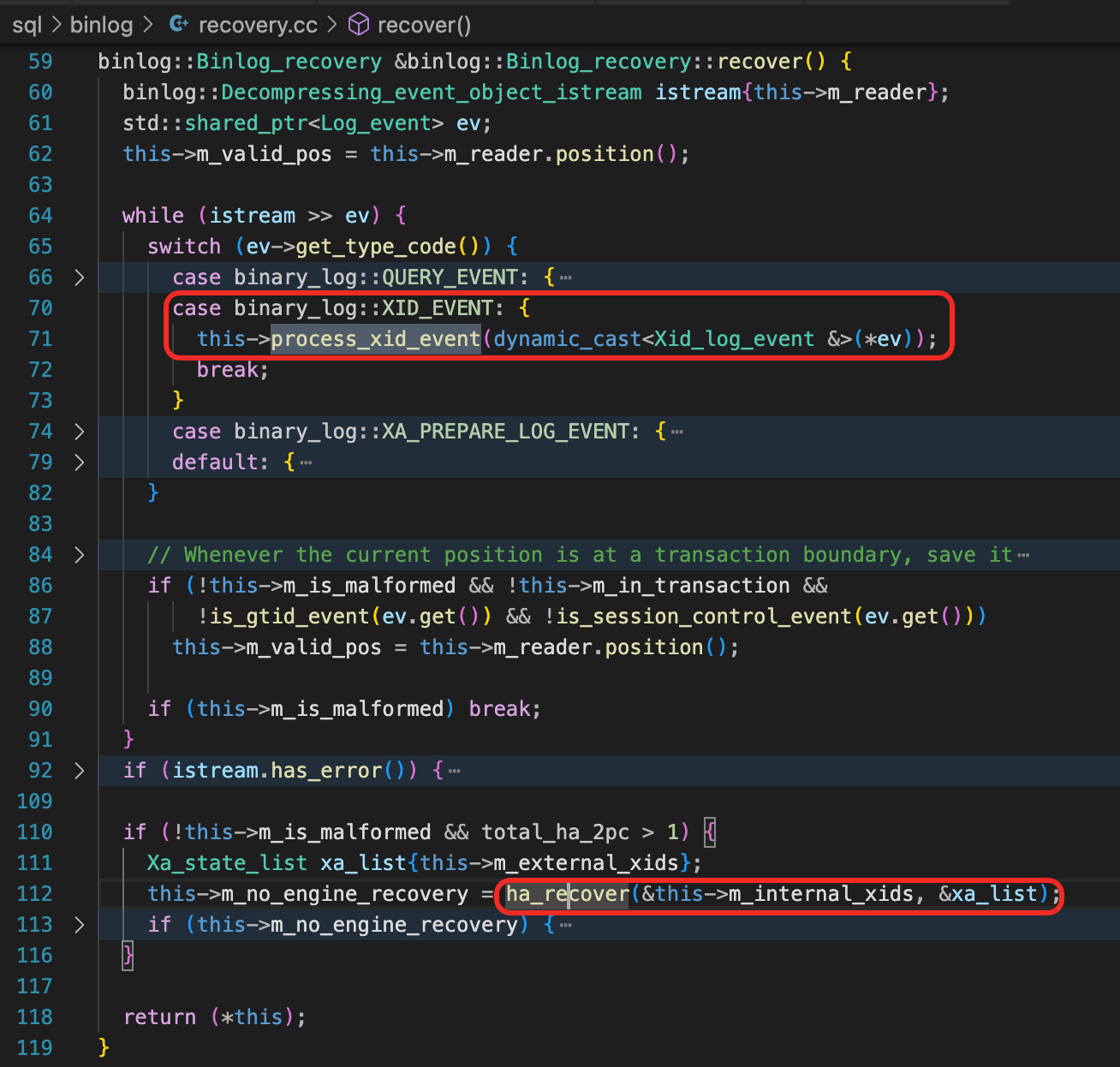The width and height of the screenshot is (1120, 1067).
Task: Expand the folded has_error block, line 92
Action: click(80, 771)
